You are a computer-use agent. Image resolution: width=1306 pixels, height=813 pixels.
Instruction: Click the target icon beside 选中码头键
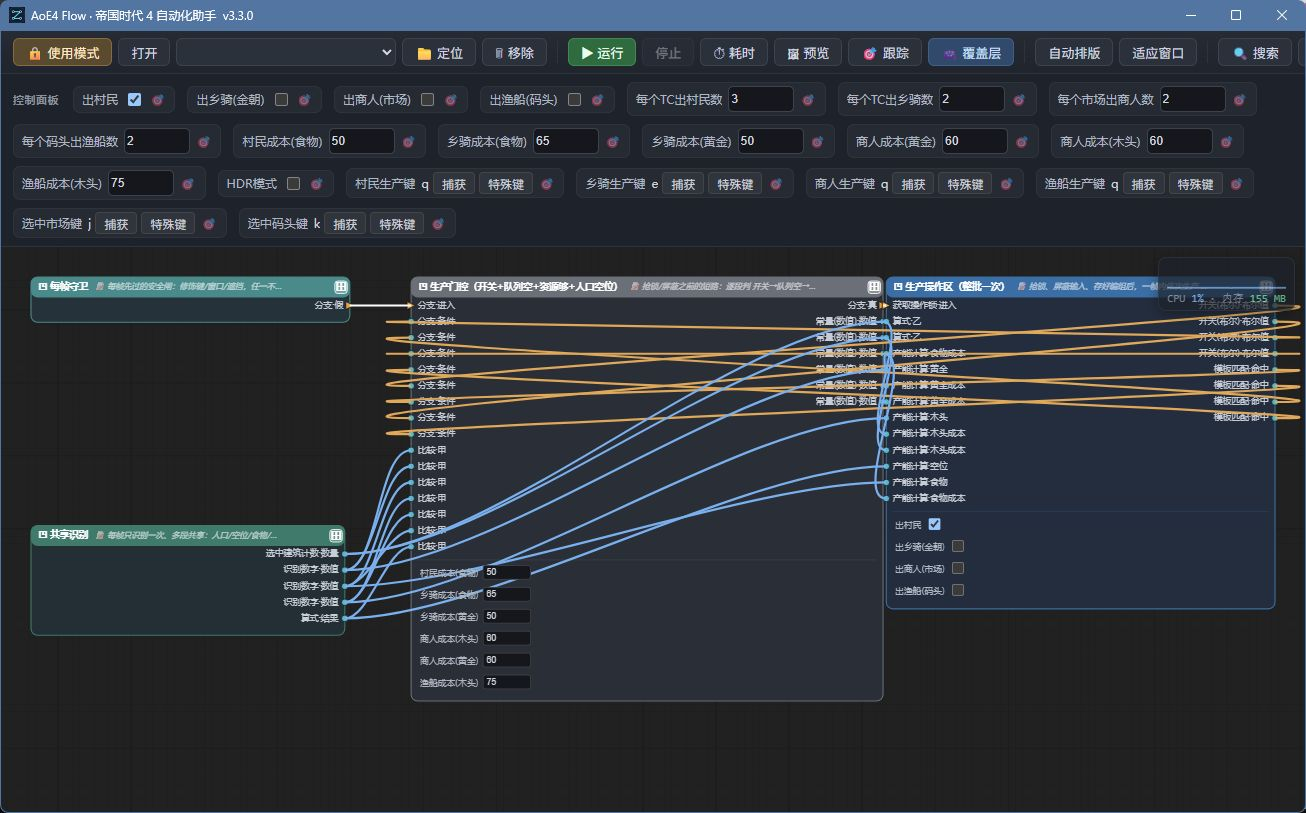pos(438,224)
